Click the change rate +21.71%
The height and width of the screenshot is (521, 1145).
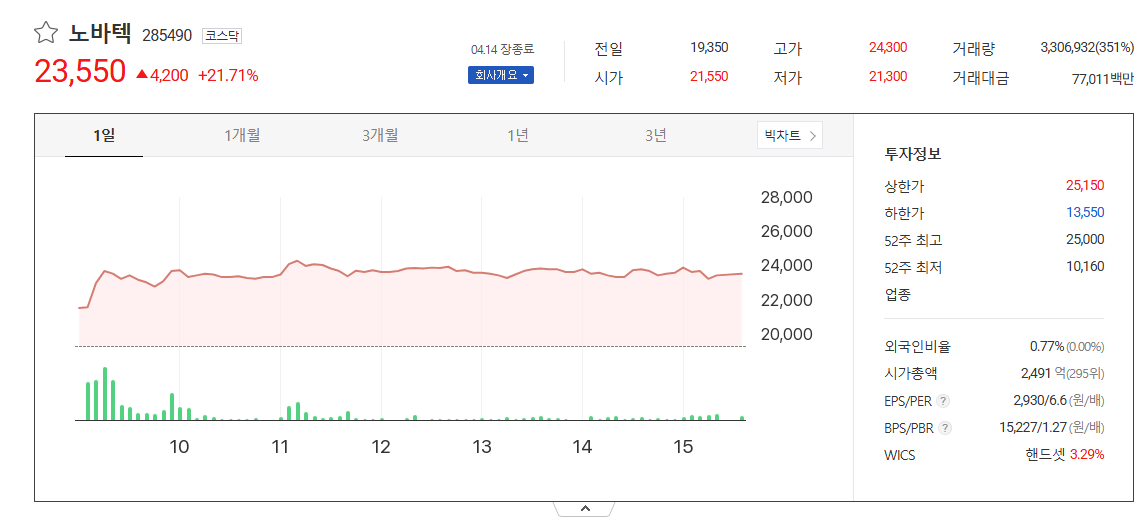[228, 75]
